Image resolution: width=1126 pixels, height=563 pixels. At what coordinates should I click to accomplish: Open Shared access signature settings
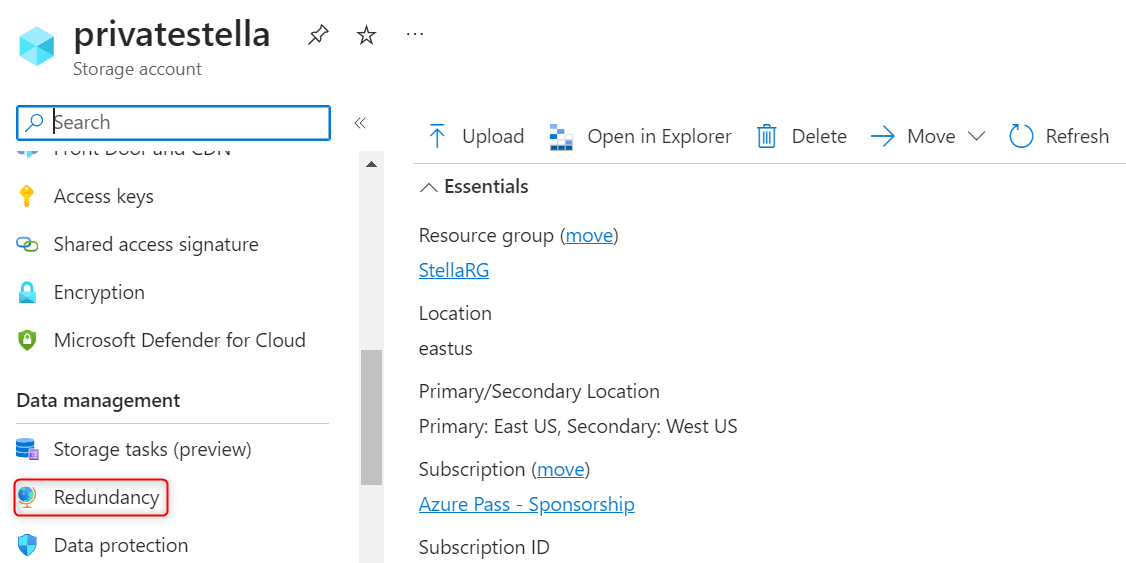pos(155,244)
